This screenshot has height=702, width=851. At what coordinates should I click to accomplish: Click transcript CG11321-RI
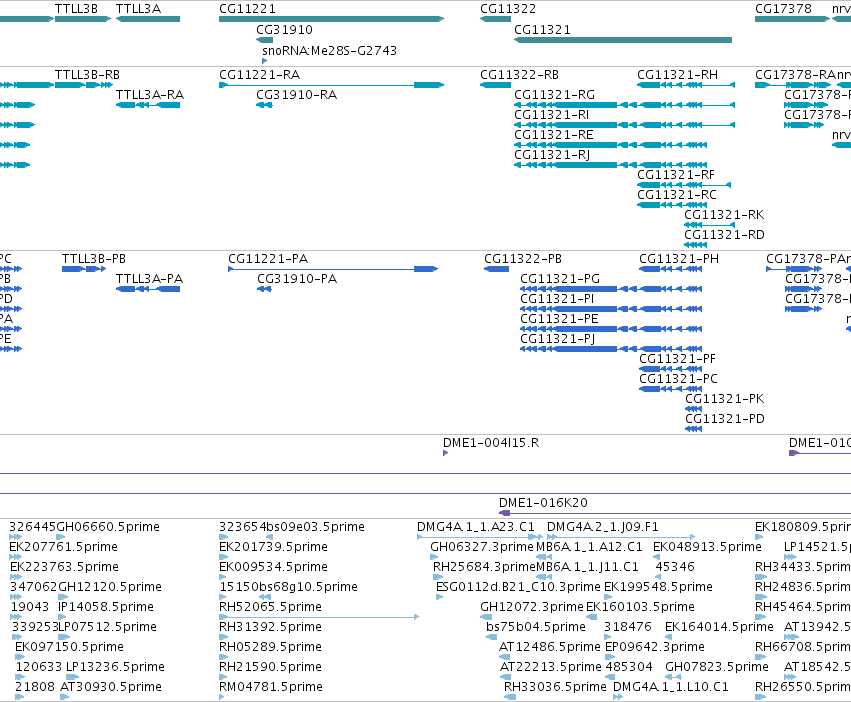[x=551, y=115]
